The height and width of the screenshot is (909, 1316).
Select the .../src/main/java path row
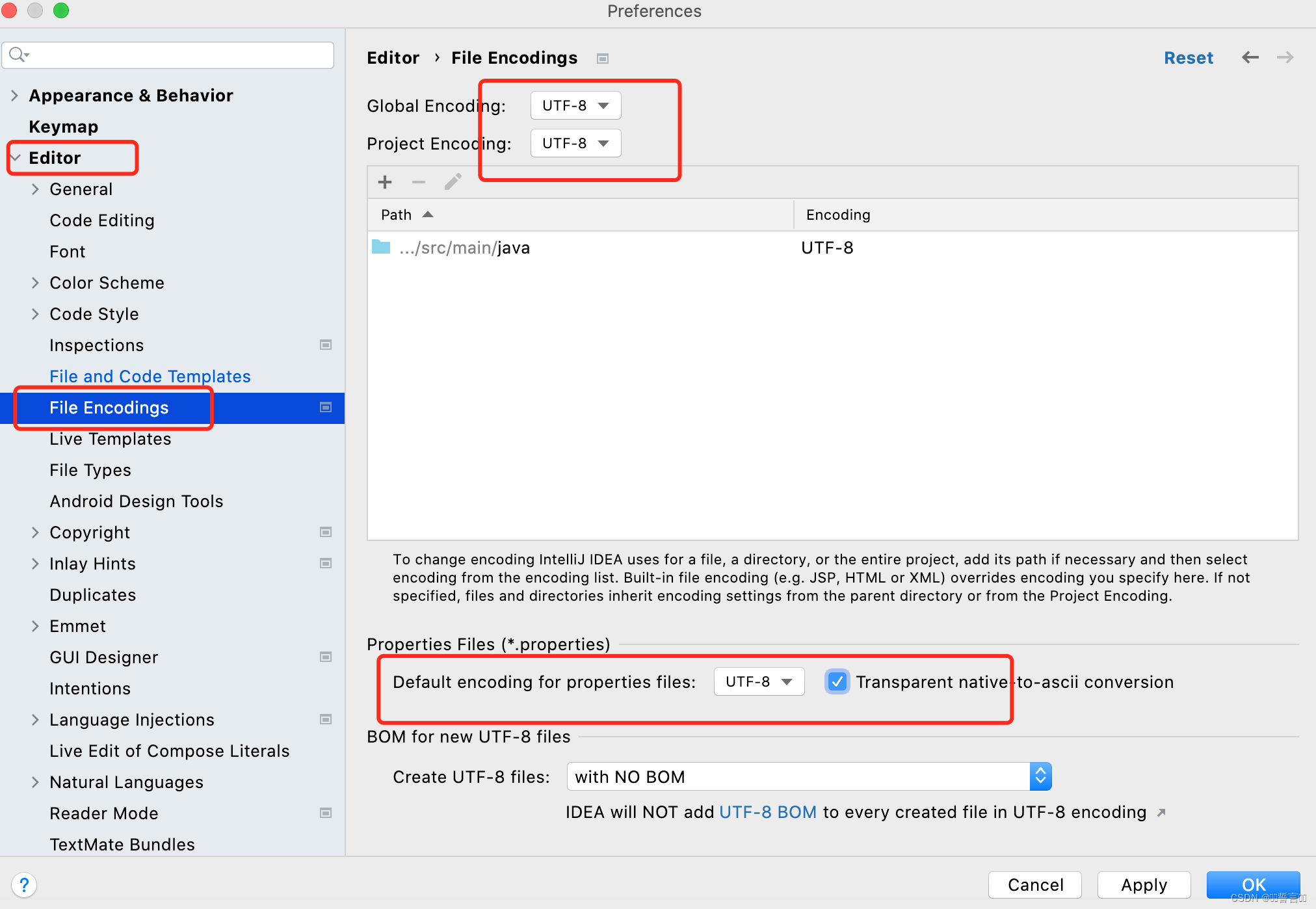tap(833, 248)
